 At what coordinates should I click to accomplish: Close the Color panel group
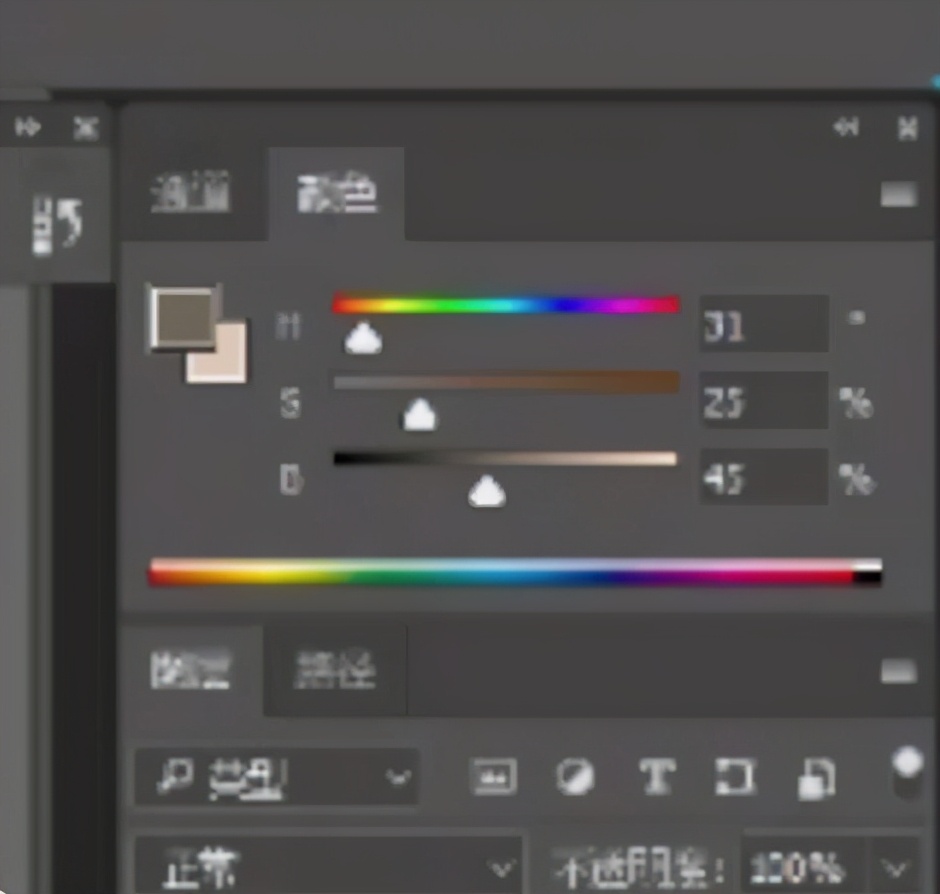click(x=908, y=128)
